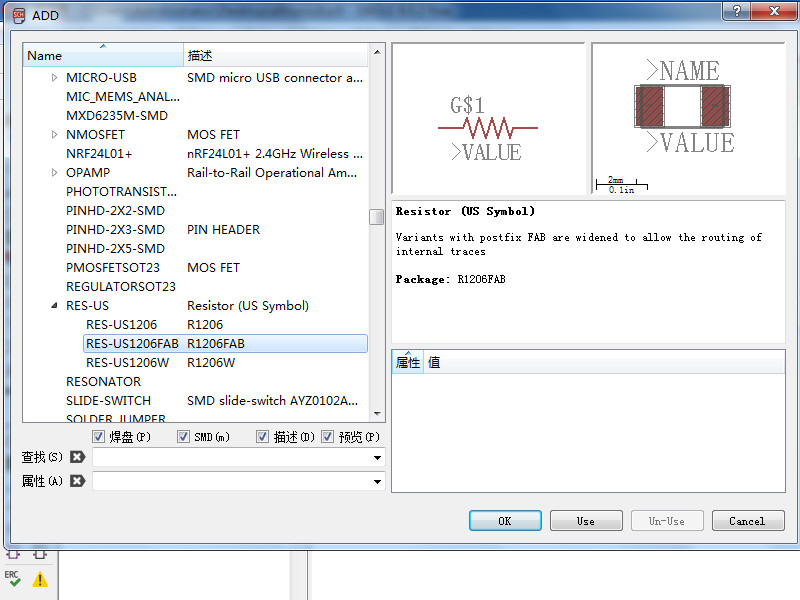This screenshot has width=800, height=600.
Task: Click the R1206FAB package footprint preview
Action: (689, 118)
